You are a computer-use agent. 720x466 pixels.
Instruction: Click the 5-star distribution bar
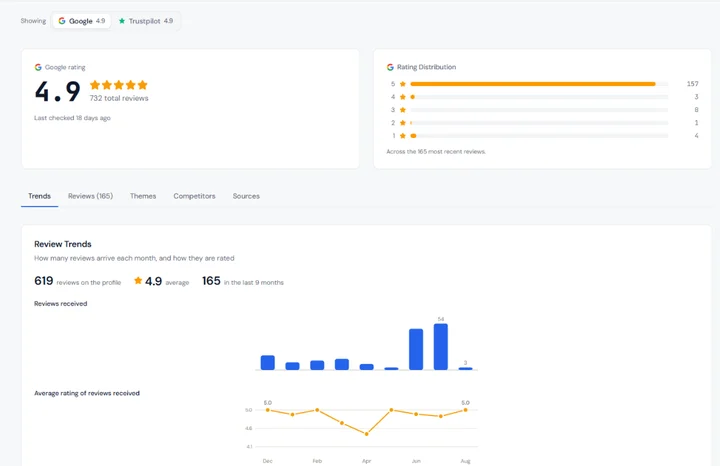[x=539, y=84]
